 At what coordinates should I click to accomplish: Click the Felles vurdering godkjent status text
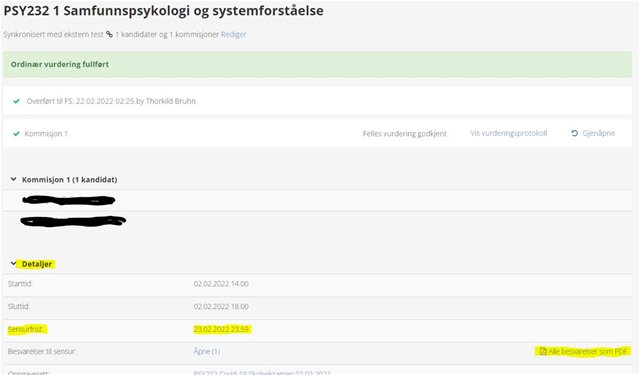pyautogui.click(x=404, y=133)
